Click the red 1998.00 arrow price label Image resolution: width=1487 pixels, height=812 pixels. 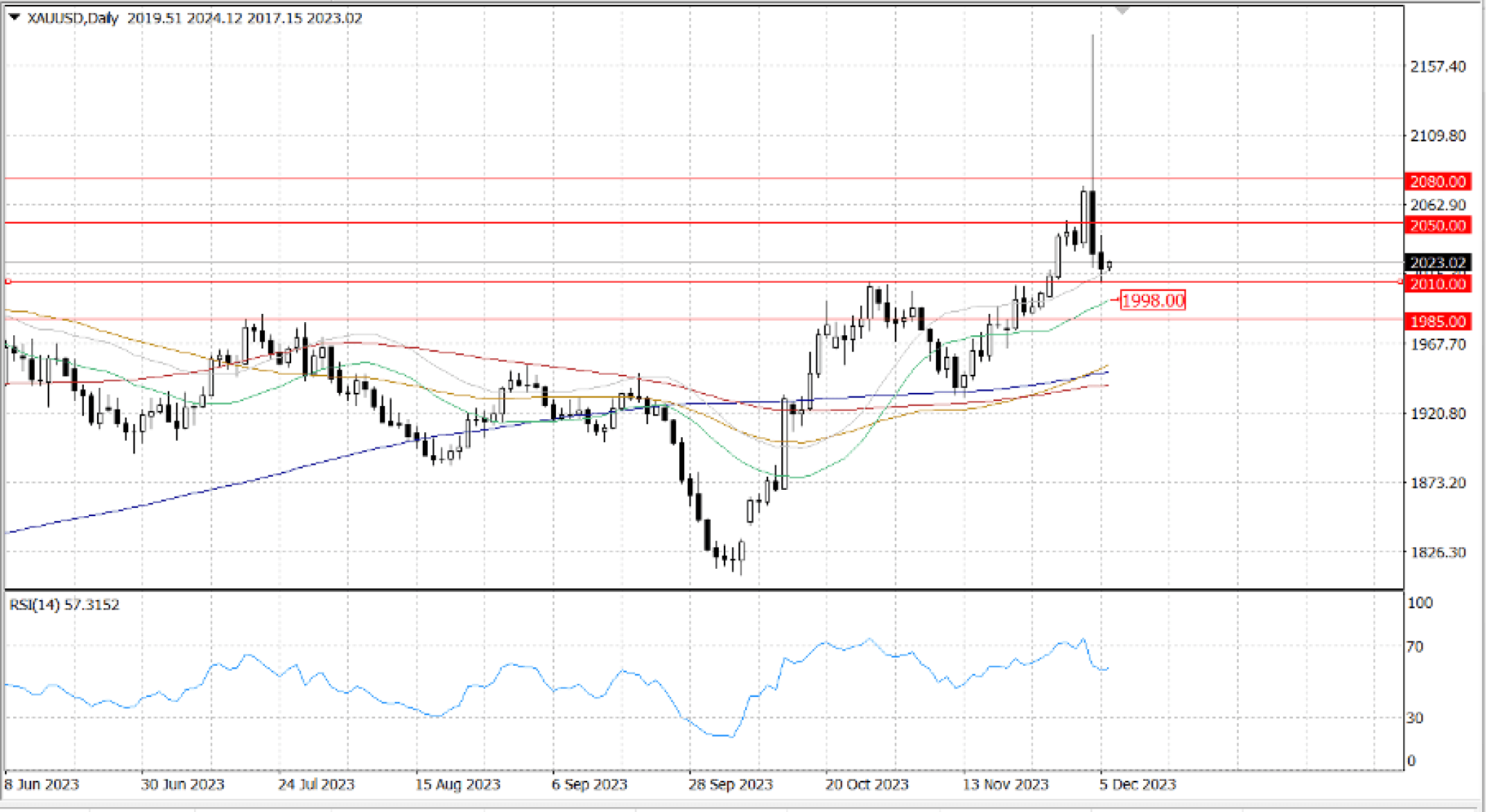1152,301
